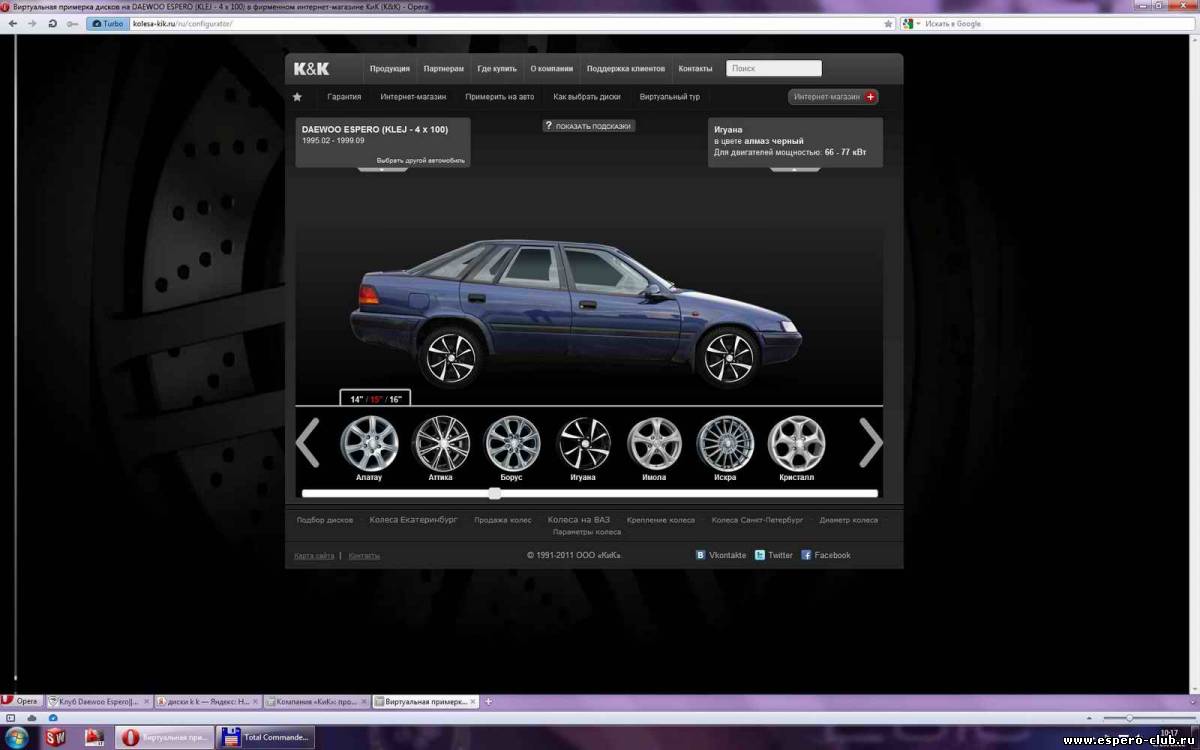The image size is (1200, 750).
Task: Open footer link Подбор дисков
Action: pos(325,520)
